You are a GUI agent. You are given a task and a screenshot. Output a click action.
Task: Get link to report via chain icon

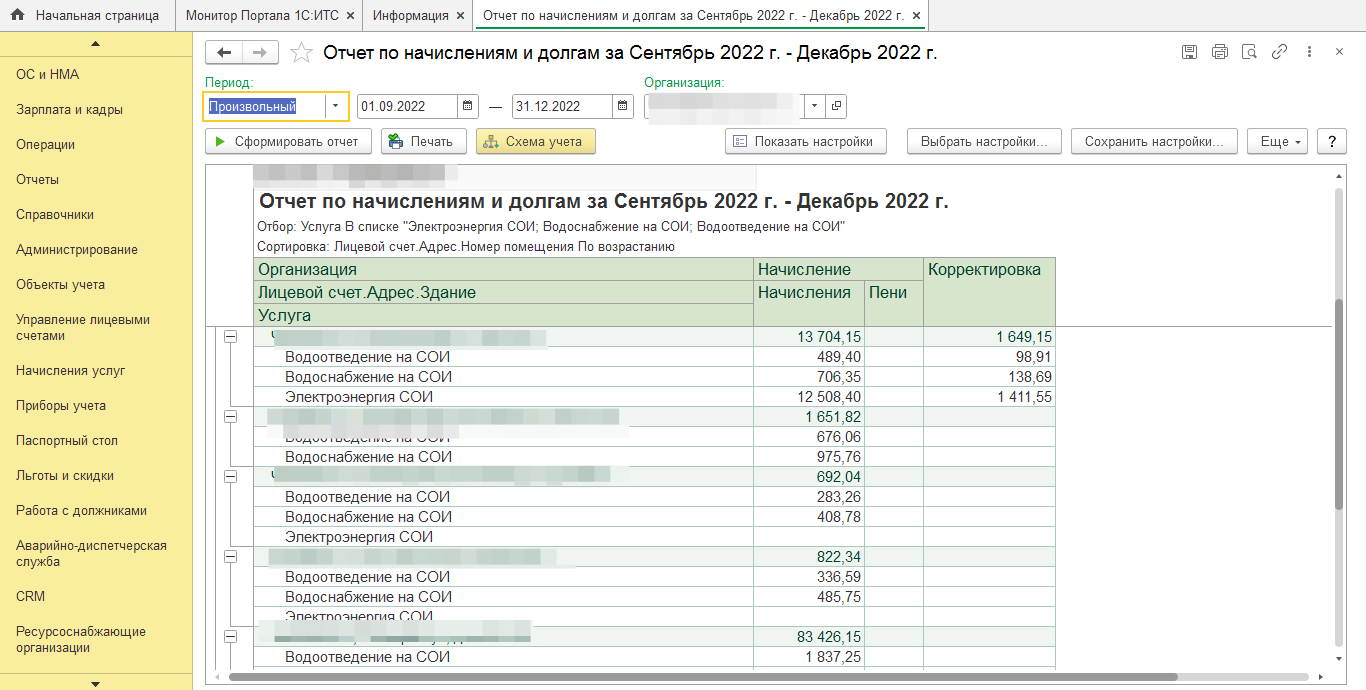[x=1278, y=53]
